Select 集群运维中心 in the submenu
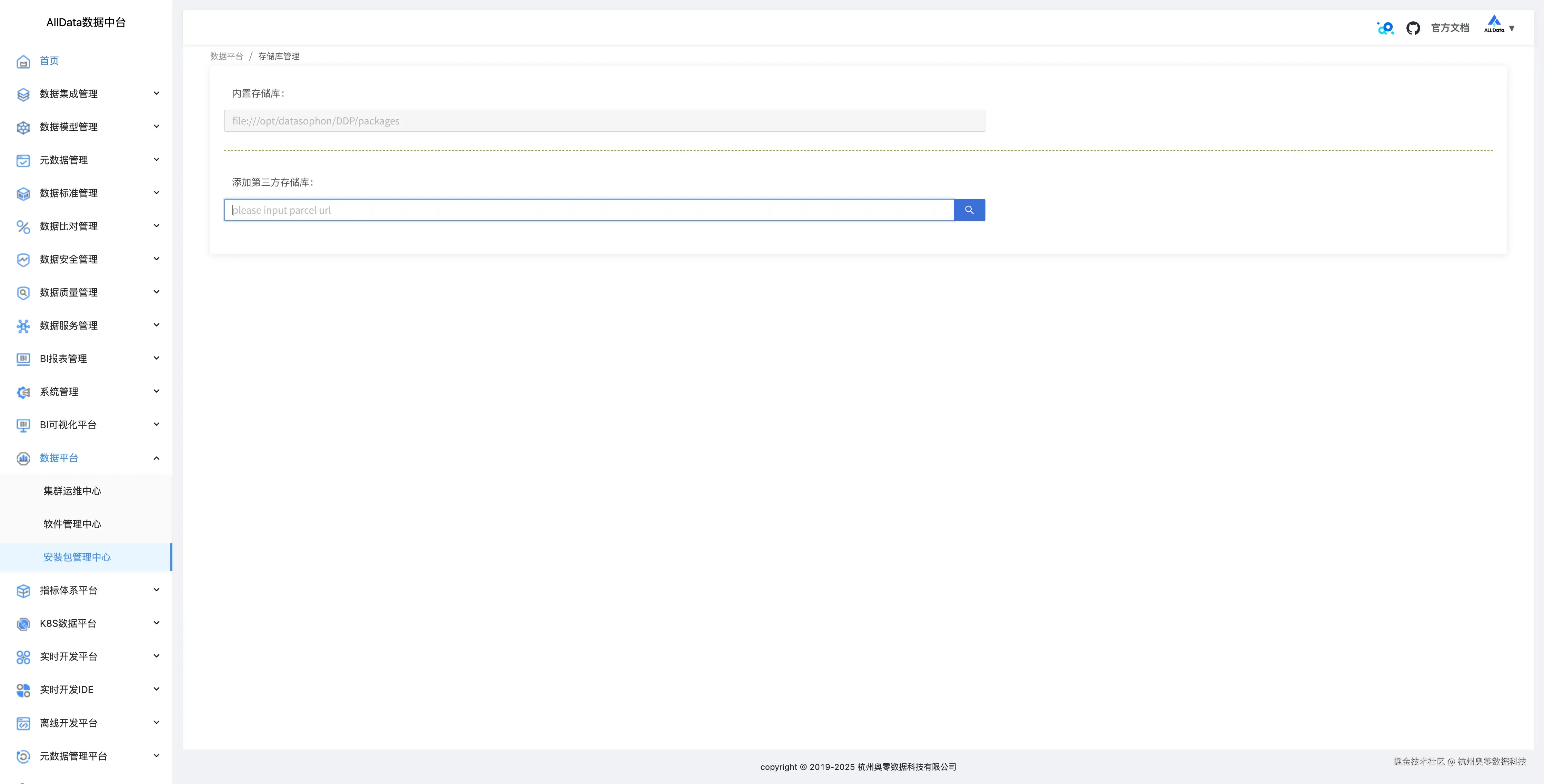 [x=72, y=491]
